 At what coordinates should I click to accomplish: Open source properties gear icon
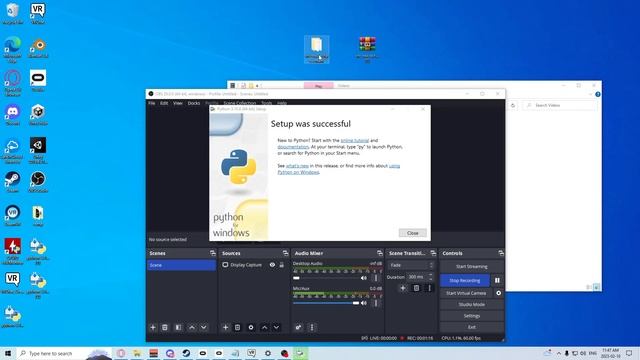[251, 327]
